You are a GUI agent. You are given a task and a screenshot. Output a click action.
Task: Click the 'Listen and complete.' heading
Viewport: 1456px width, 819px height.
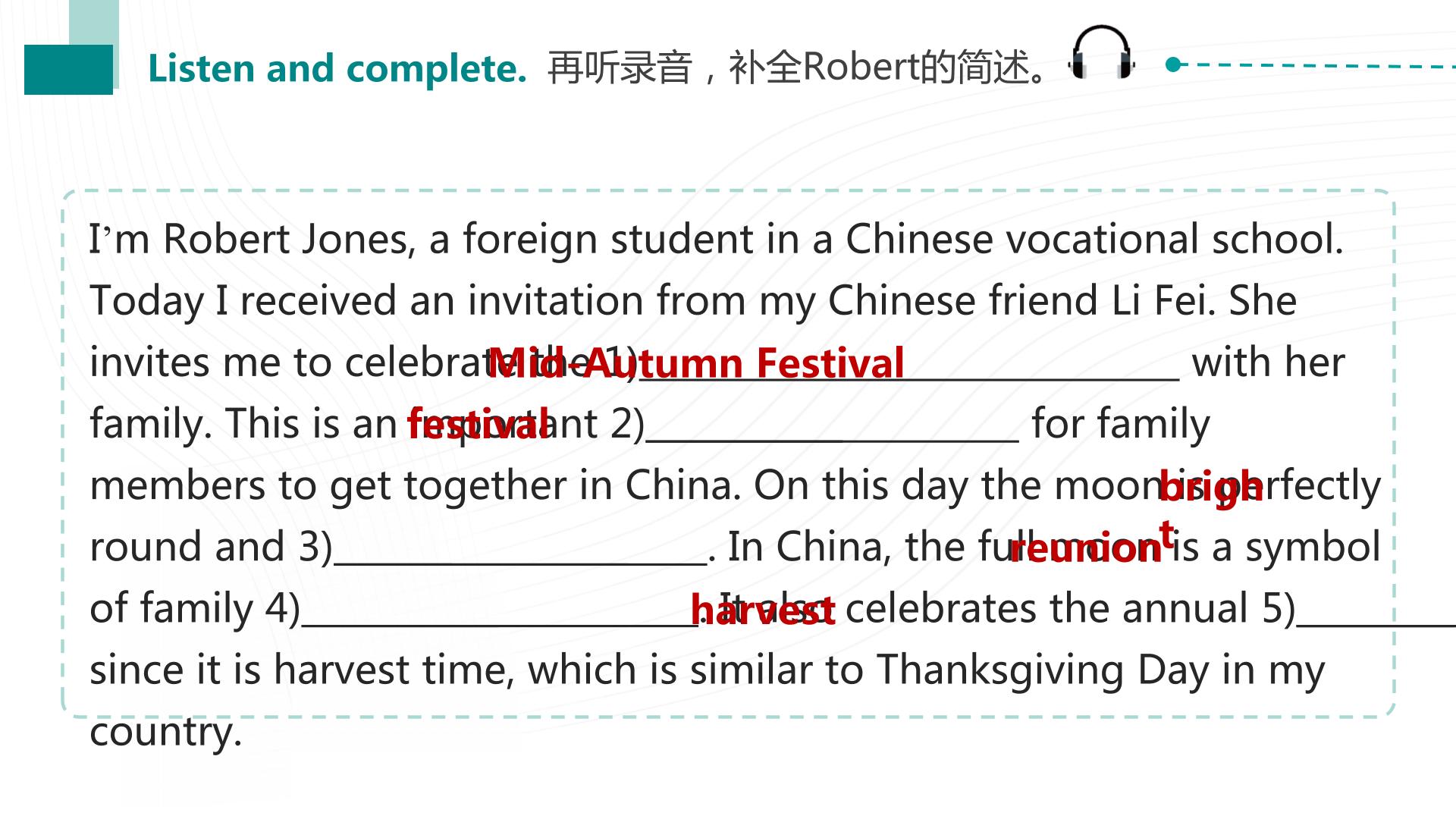pyautogui.click(x=337, y=68)
